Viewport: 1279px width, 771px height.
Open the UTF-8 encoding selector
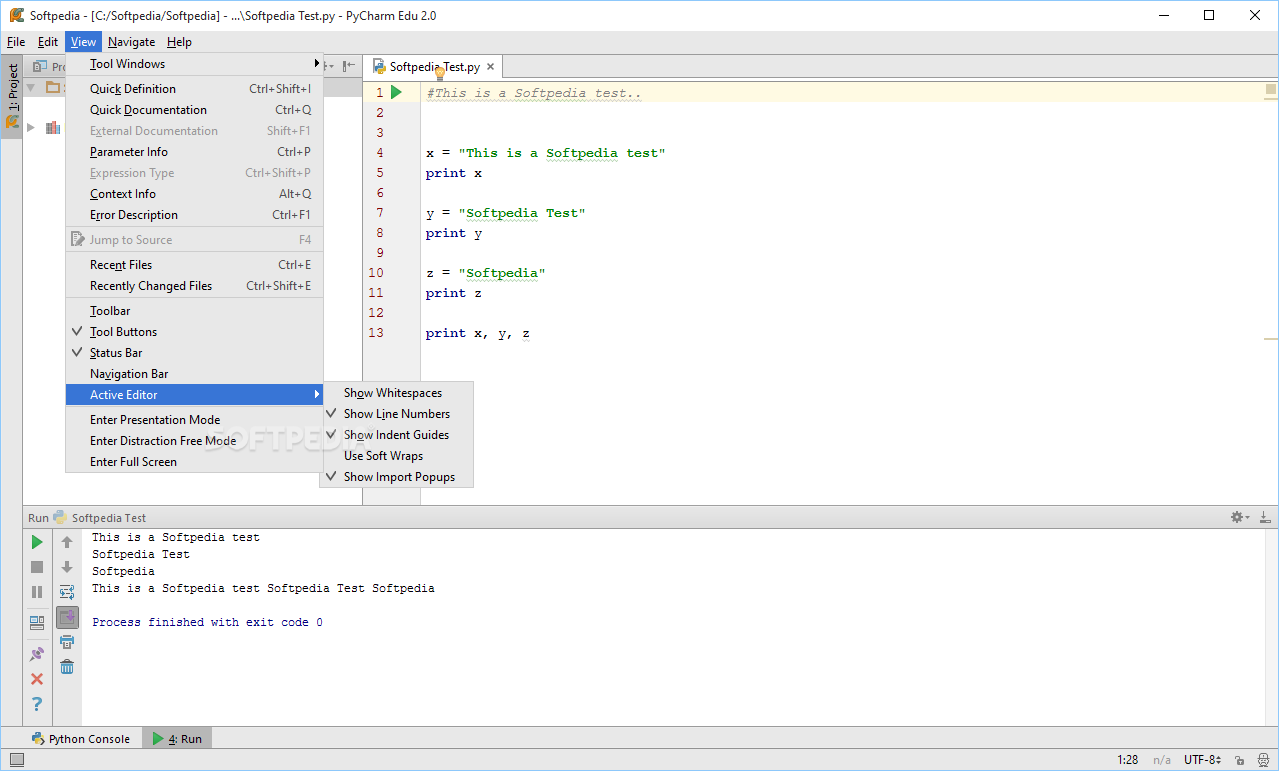pyautogui.click(x=1203, y=760)
